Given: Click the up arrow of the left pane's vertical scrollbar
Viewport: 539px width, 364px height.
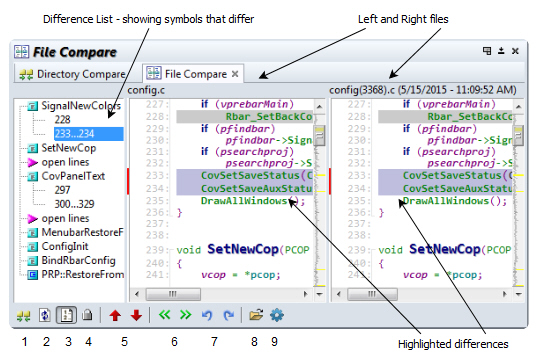Looking at the screenshot, I should click(319, 107).
